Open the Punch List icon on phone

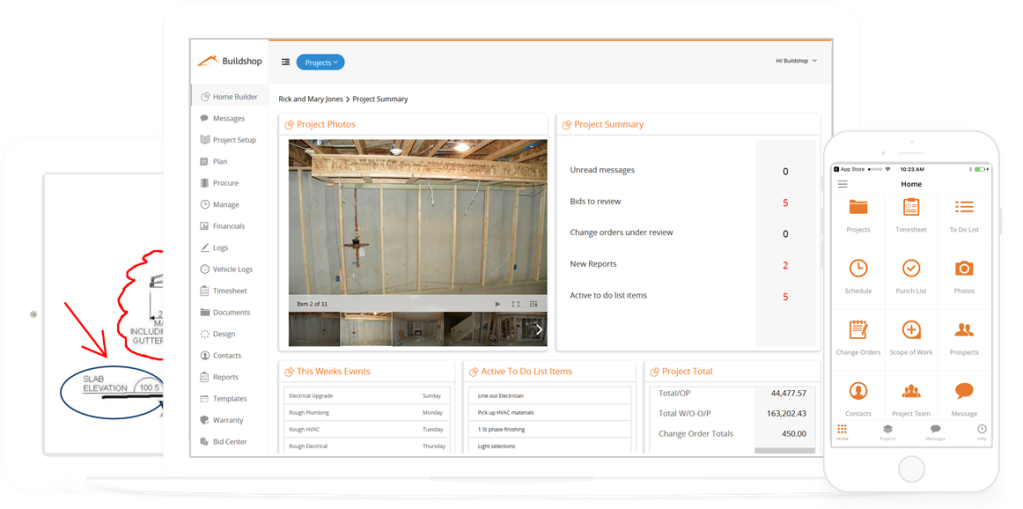[x=911, y=269]
